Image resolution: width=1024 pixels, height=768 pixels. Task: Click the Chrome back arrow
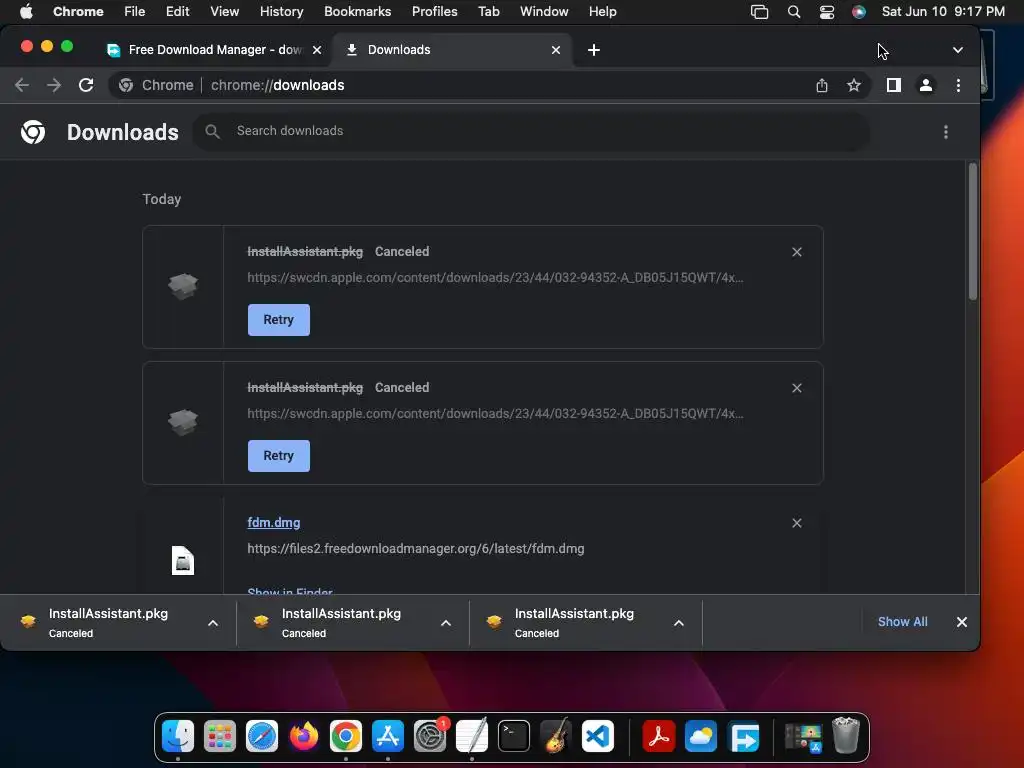(x=22, y=85)
